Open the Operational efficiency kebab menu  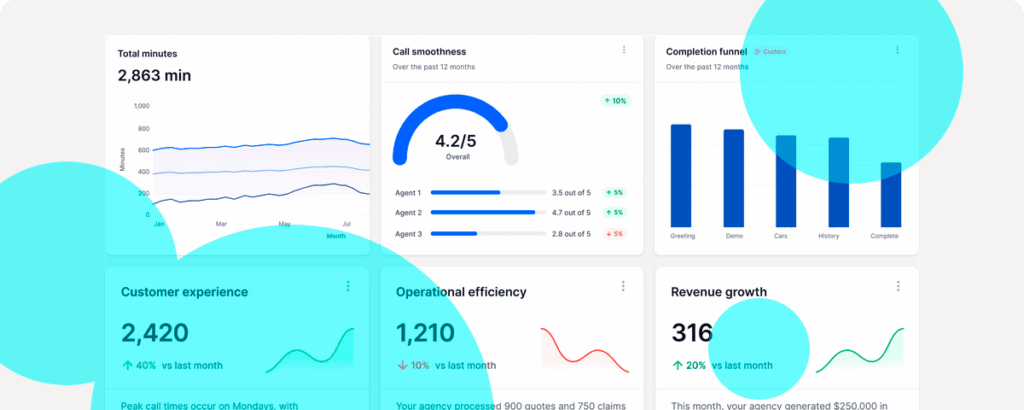[x=624, y=287]
